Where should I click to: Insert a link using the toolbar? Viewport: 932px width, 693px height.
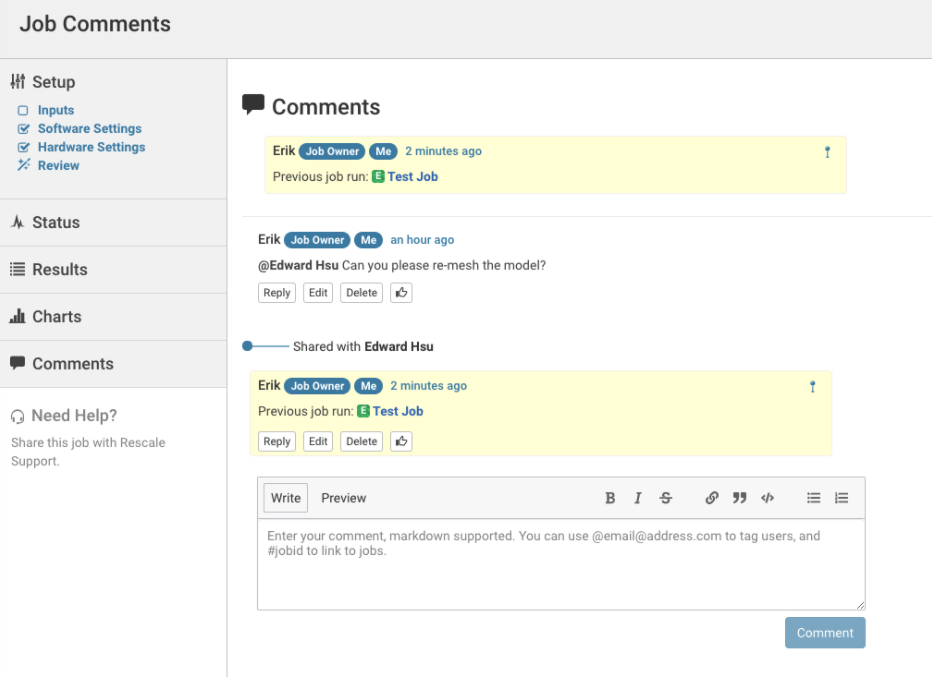(x=712, y=498)
